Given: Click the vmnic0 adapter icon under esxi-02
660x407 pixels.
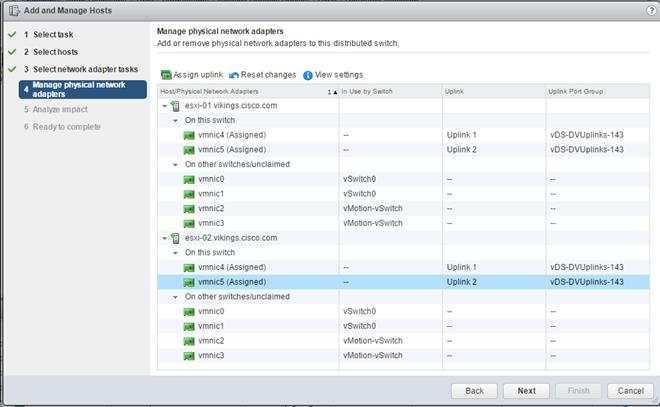Looking at the screenshot, I should [x=189, y=312].
